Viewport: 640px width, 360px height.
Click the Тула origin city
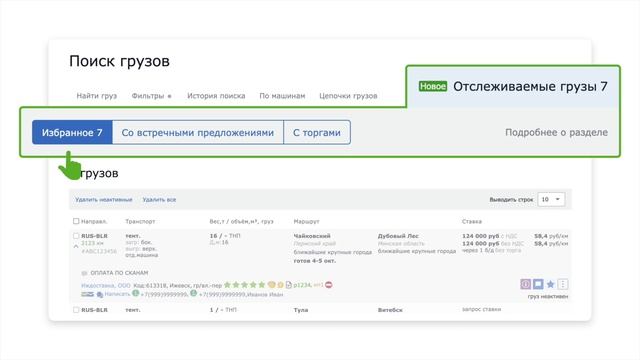301,310
